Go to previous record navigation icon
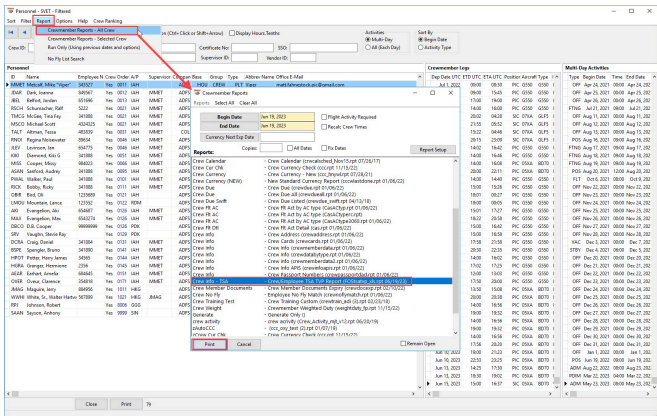 [25, 32]
